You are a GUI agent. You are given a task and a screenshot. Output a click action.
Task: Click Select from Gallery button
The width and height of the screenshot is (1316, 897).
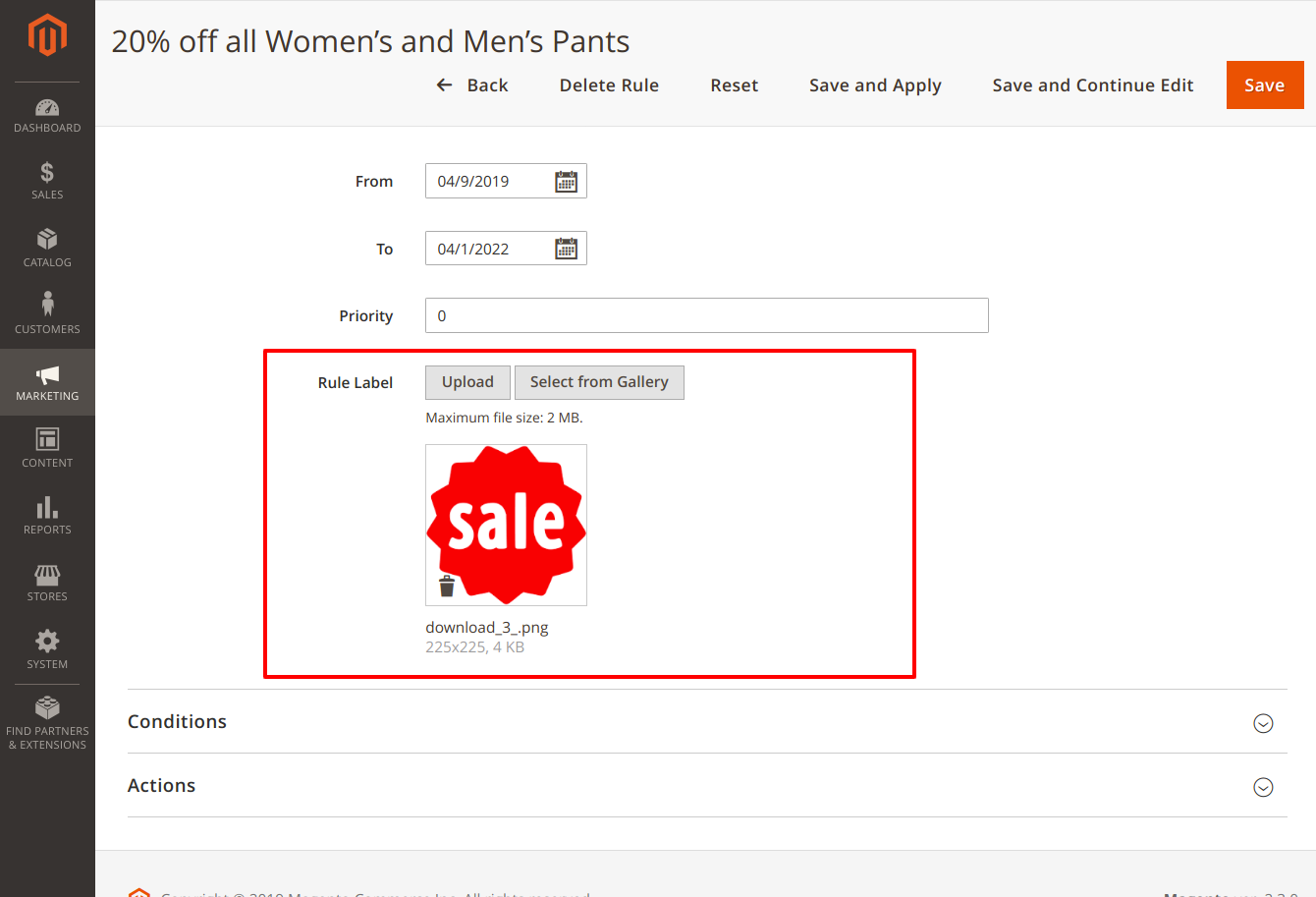point(599,382)
